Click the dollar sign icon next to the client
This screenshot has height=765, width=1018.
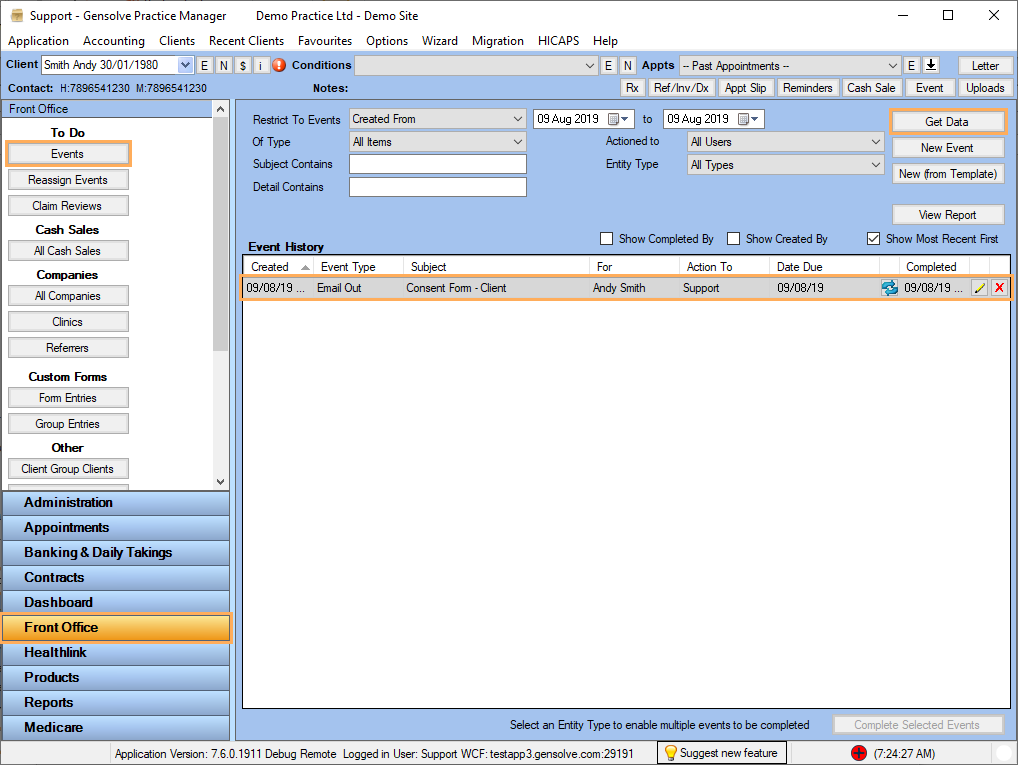243,65
